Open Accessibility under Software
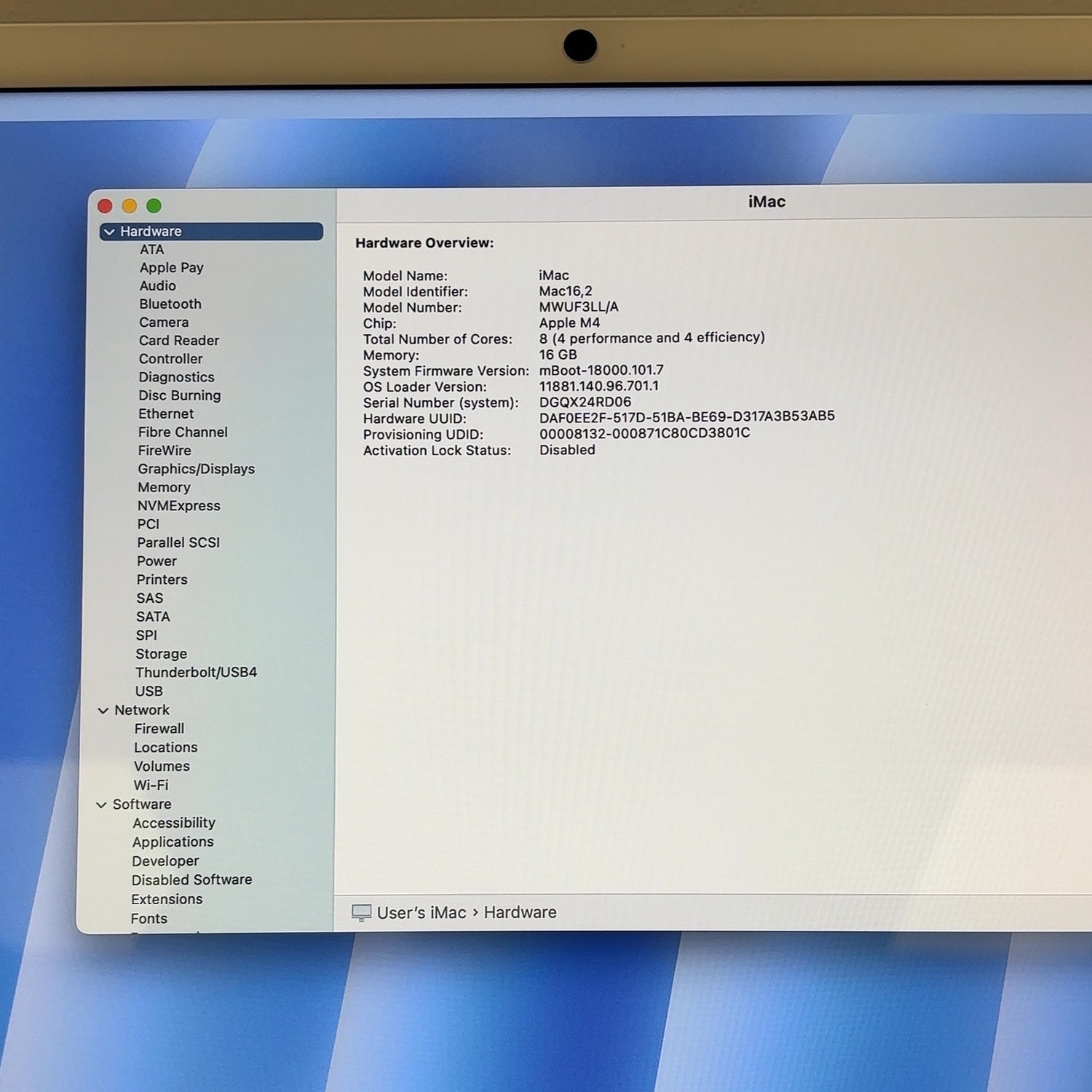Viewport: 1092px width, 1092px height. pyautogui.click(x=174, y=823)
